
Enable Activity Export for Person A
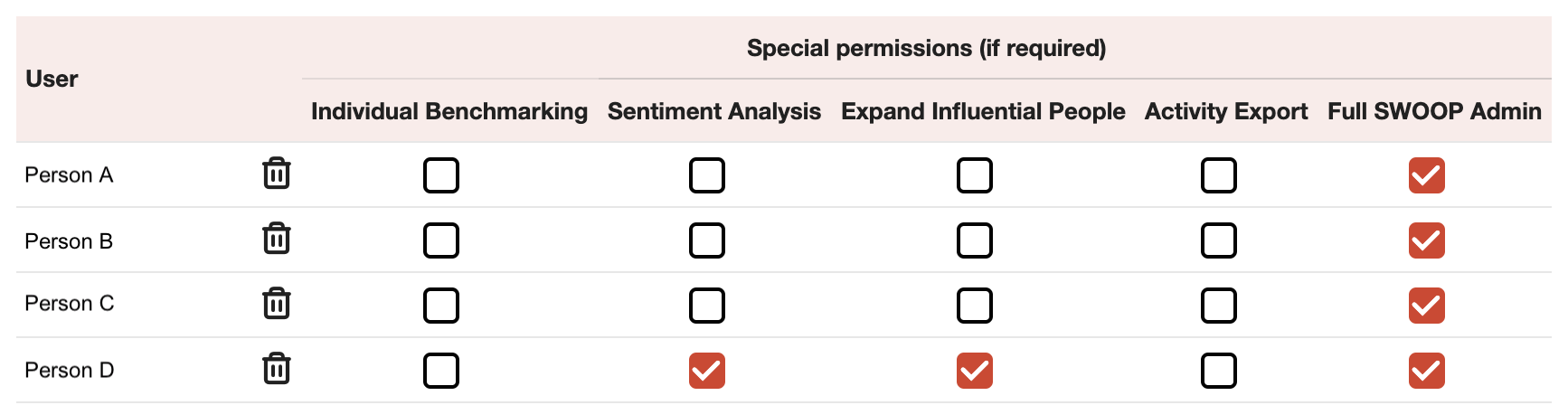(x=1219, y=175)
